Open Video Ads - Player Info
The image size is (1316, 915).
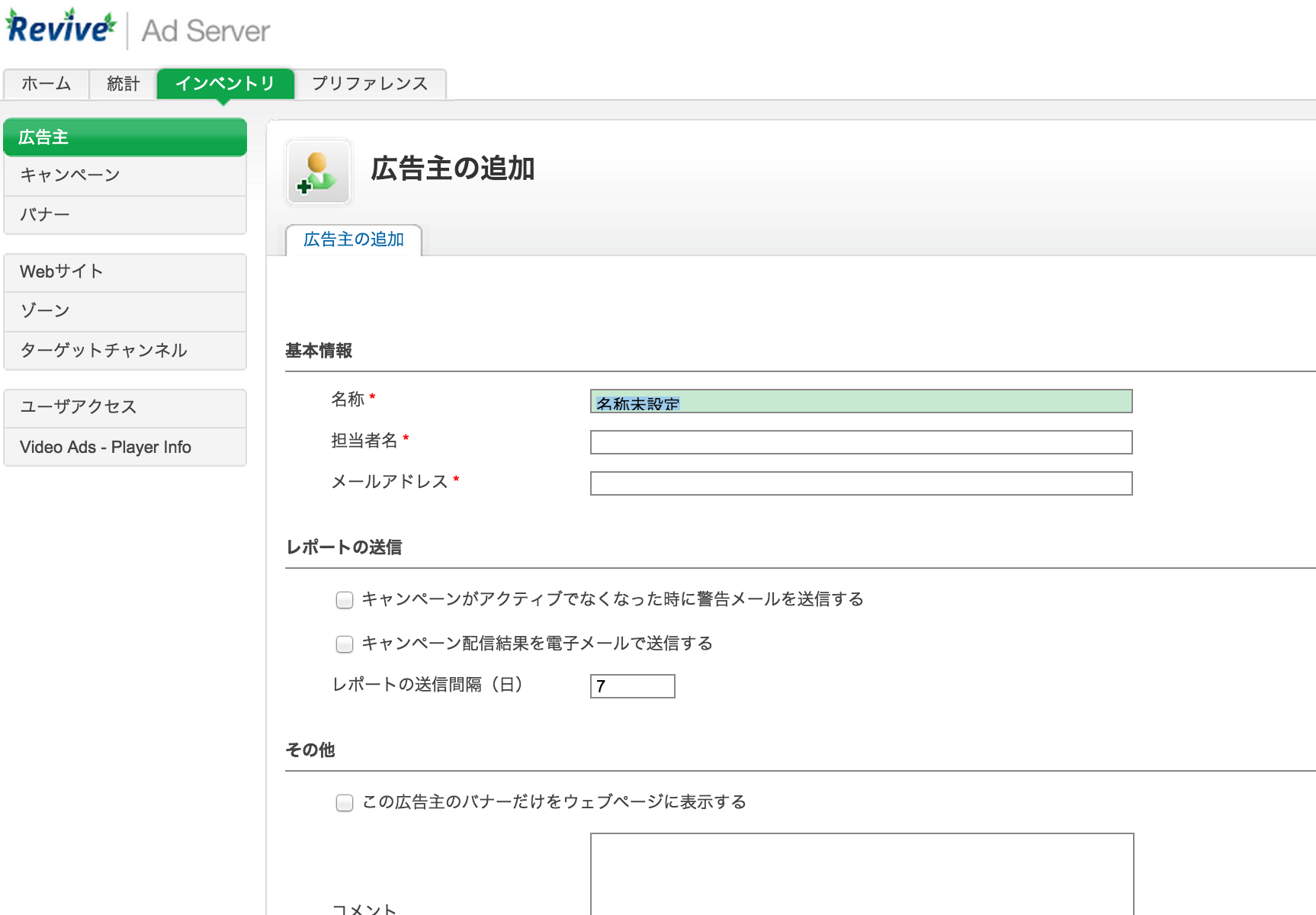pos(124,447)
